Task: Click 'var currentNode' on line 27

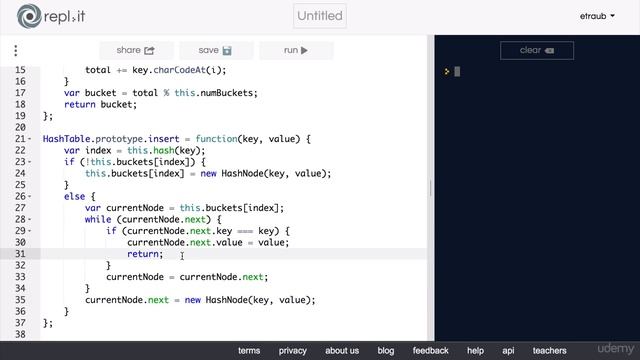Action: 124,208
